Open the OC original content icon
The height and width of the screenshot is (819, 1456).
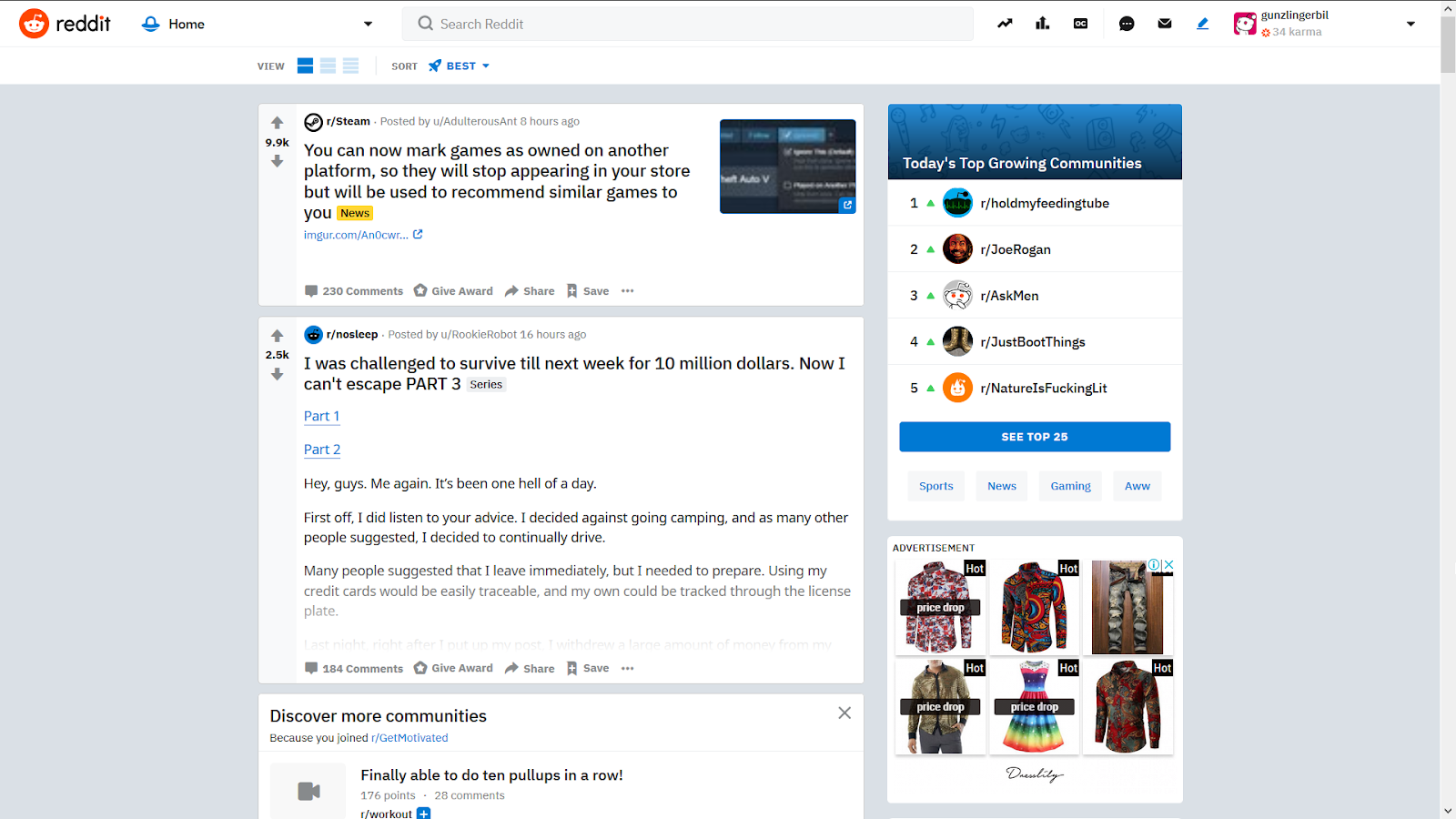tap(1081, 24)
